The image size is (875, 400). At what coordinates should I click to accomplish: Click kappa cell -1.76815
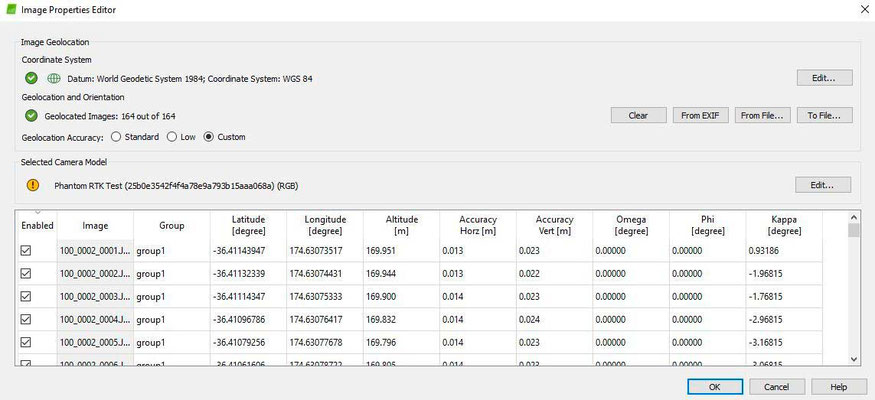coord(784,297)
